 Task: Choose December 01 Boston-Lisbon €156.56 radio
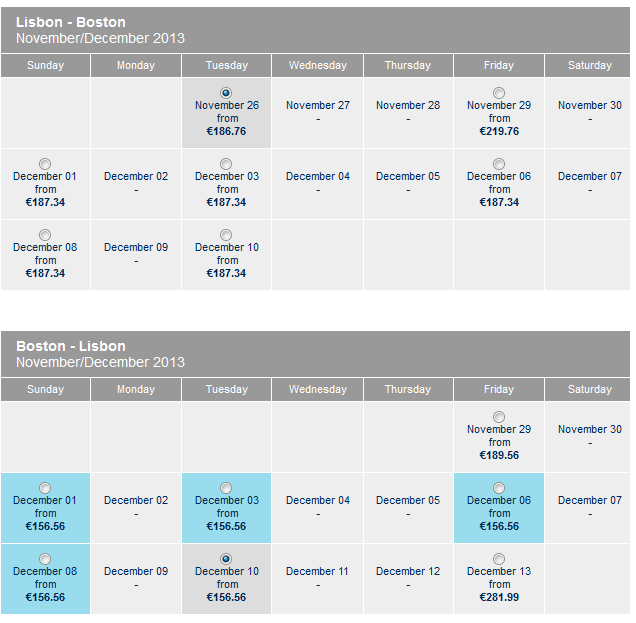[x=45, y=488]
